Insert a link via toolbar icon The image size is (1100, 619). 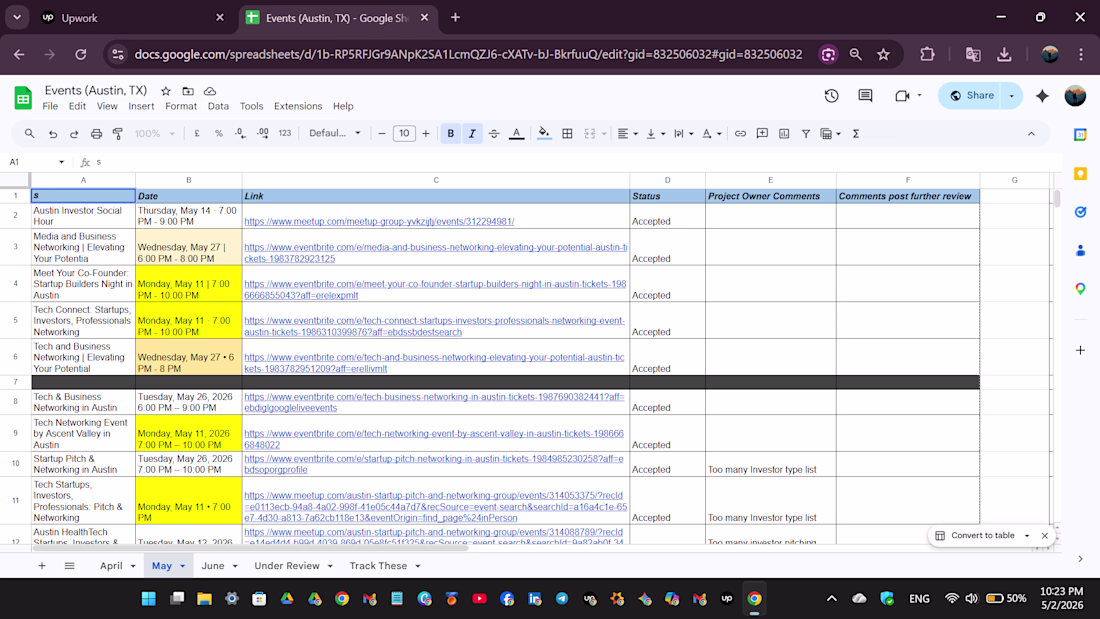pyautogui.click(x=740, y=133)
